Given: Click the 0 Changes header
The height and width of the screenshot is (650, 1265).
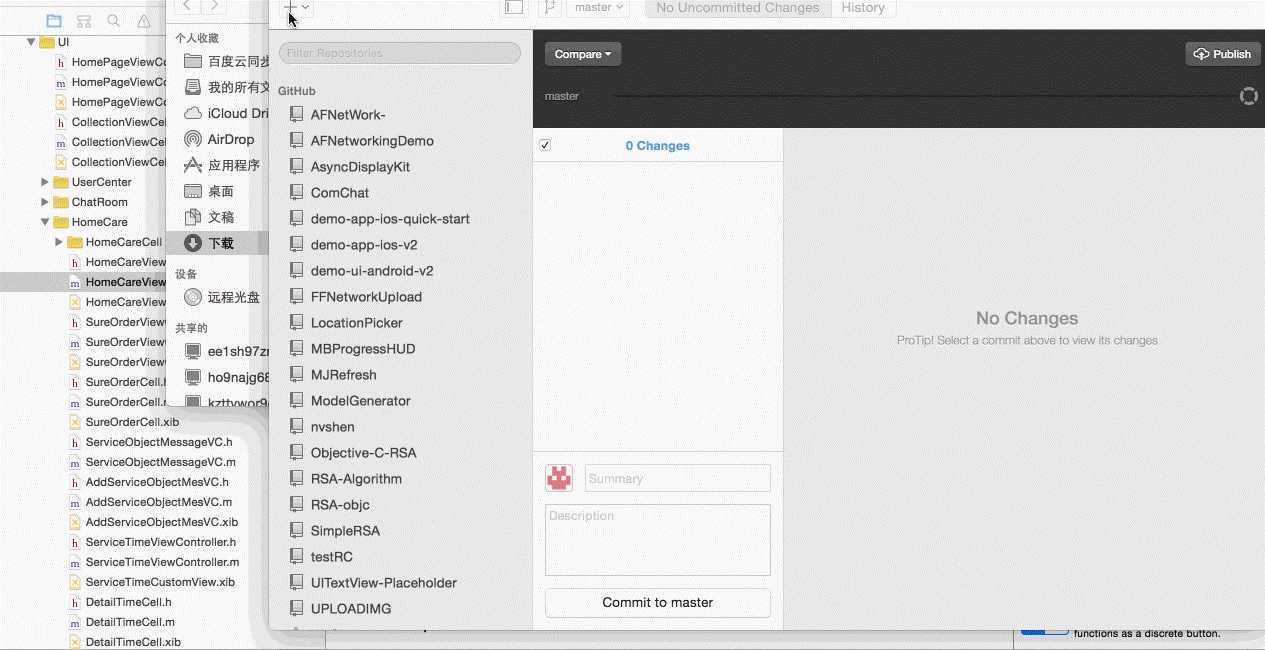Looking at the screenshot, I should click(657, 145).
